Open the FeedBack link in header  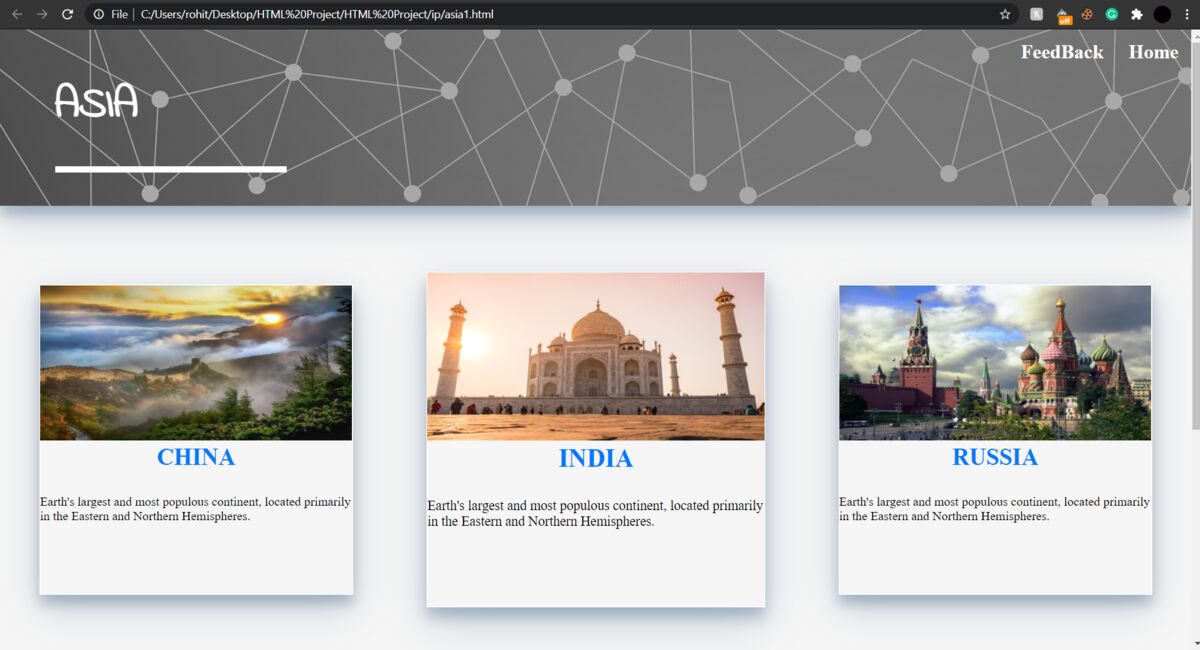pos(1062,52)
